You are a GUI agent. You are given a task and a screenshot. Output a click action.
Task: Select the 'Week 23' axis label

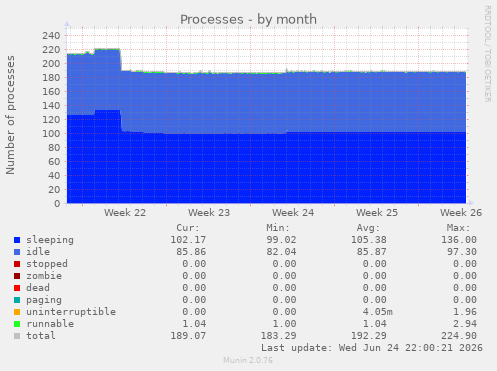click(209, 213)
